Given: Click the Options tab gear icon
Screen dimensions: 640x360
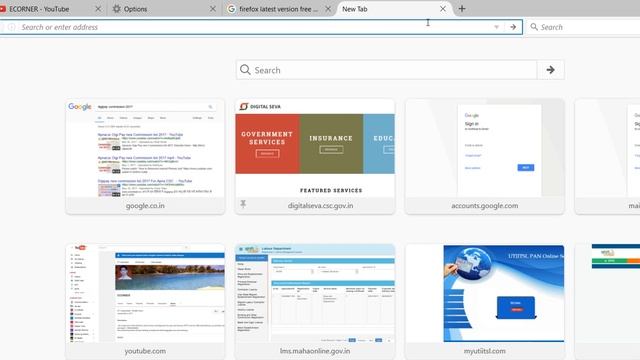Looking at the screenshot, I should pyautogui.click(x=117, y=9).
